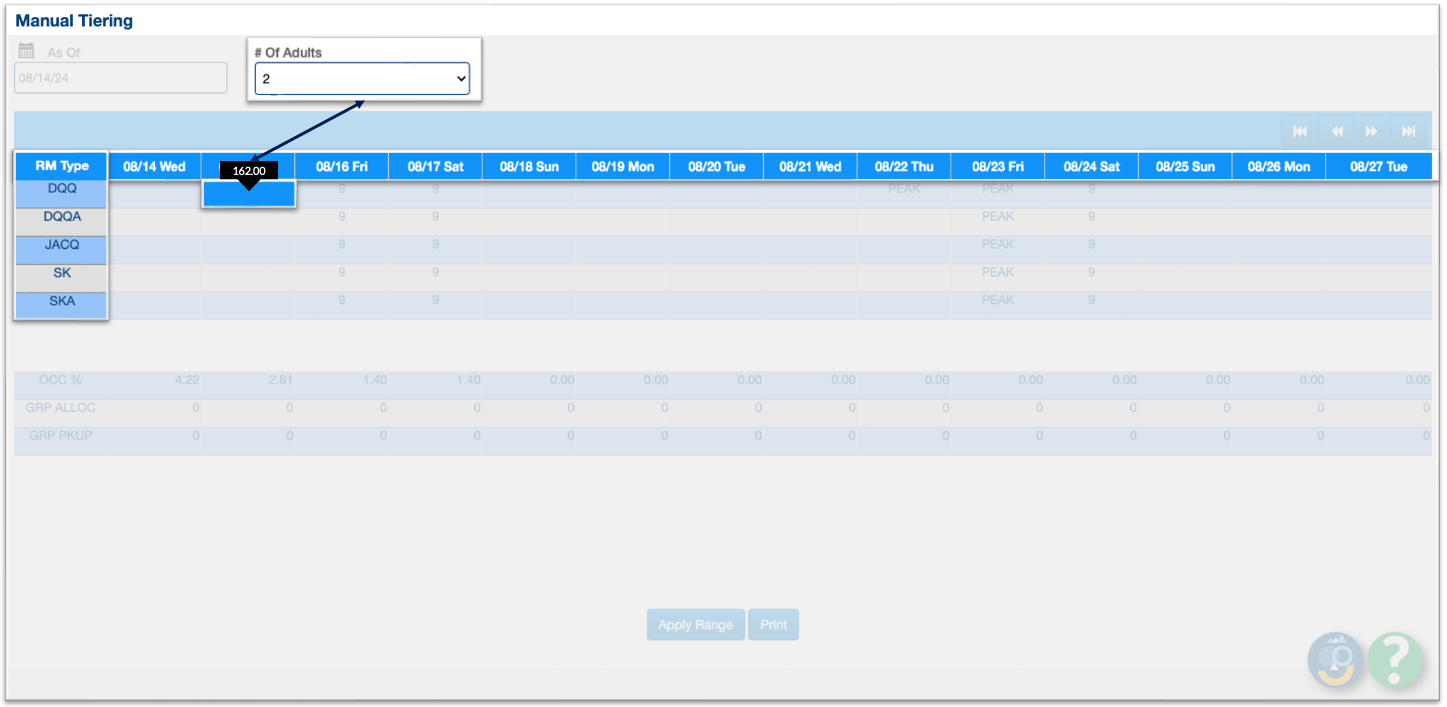Advance to next date range page
This screenshot has width=1447, height=707.
click(1372, 131)
